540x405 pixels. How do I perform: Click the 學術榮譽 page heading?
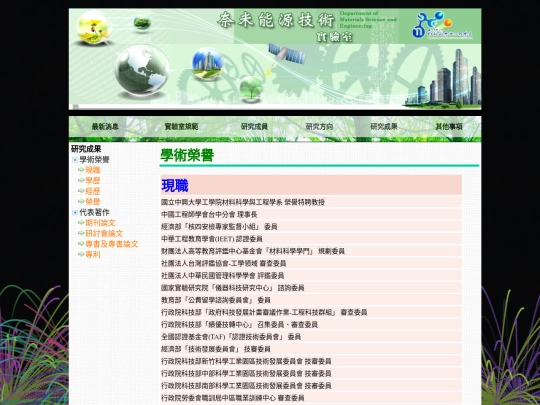click(x=187, y=155)
